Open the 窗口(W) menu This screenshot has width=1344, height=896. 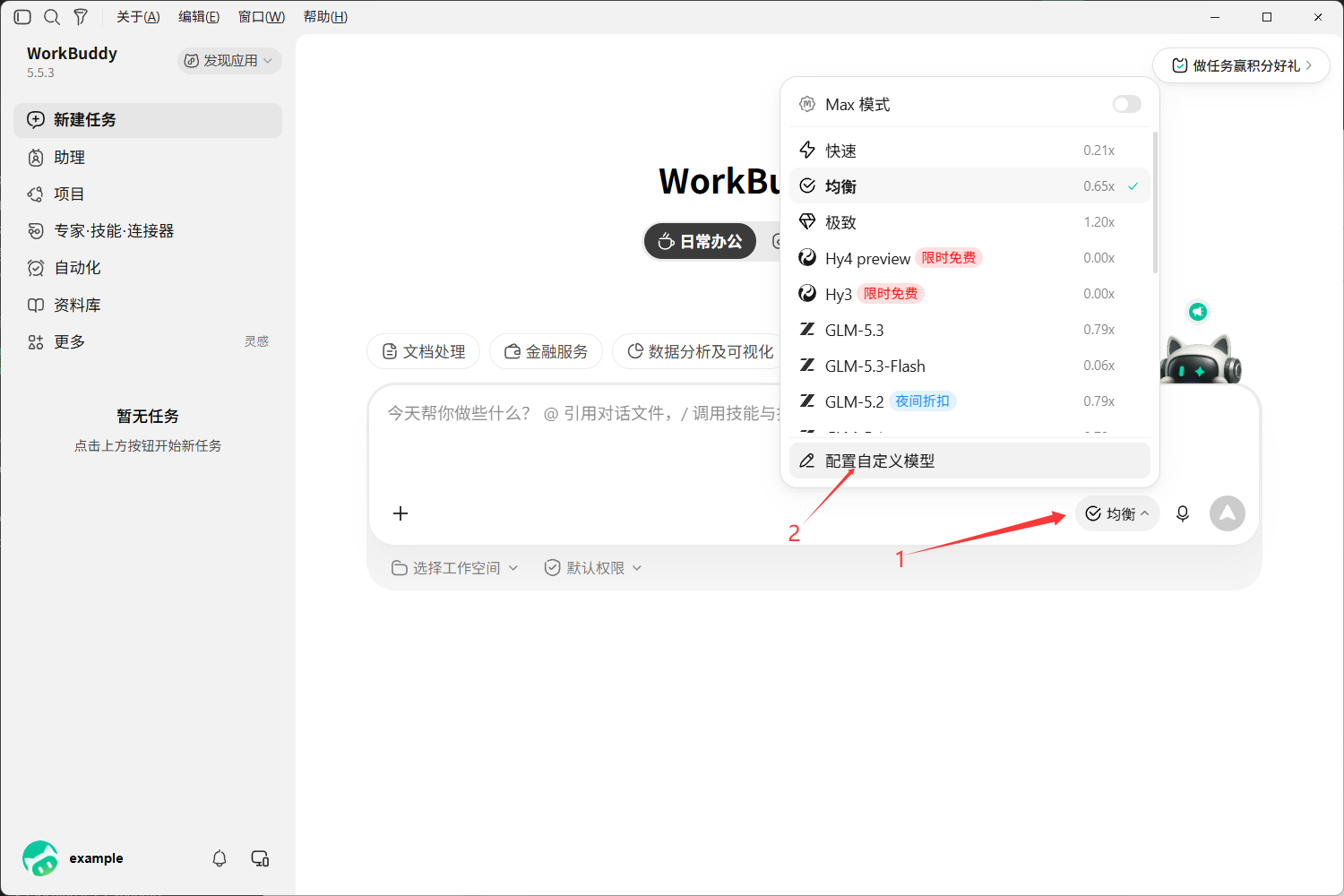click(x=262, y=17)
